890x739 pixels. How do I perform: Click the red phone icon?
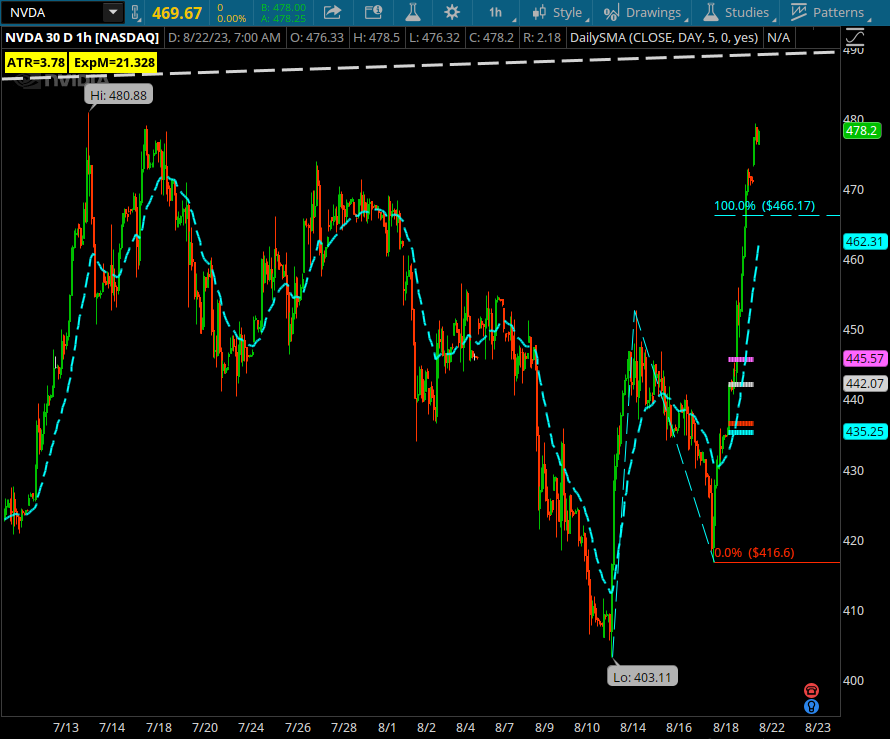(811, 690)
